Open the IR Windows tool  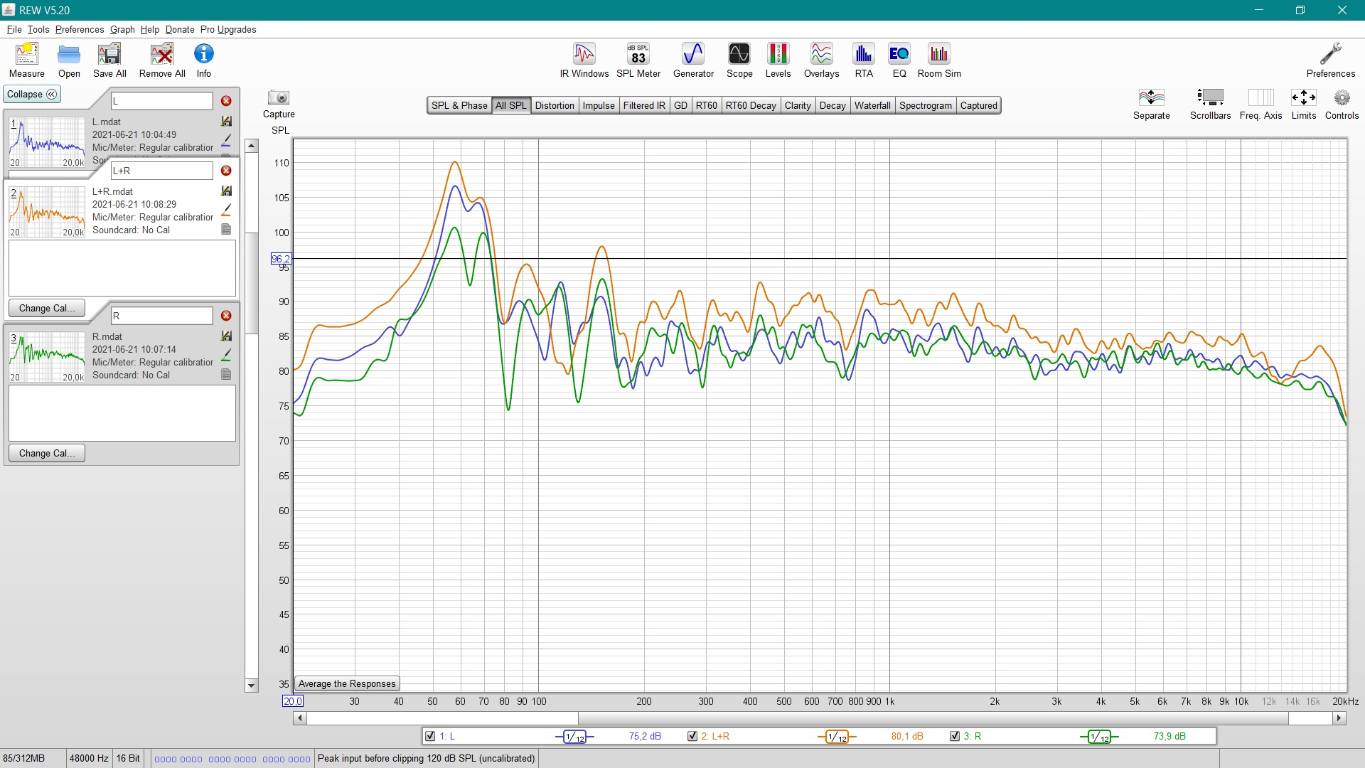584,60
